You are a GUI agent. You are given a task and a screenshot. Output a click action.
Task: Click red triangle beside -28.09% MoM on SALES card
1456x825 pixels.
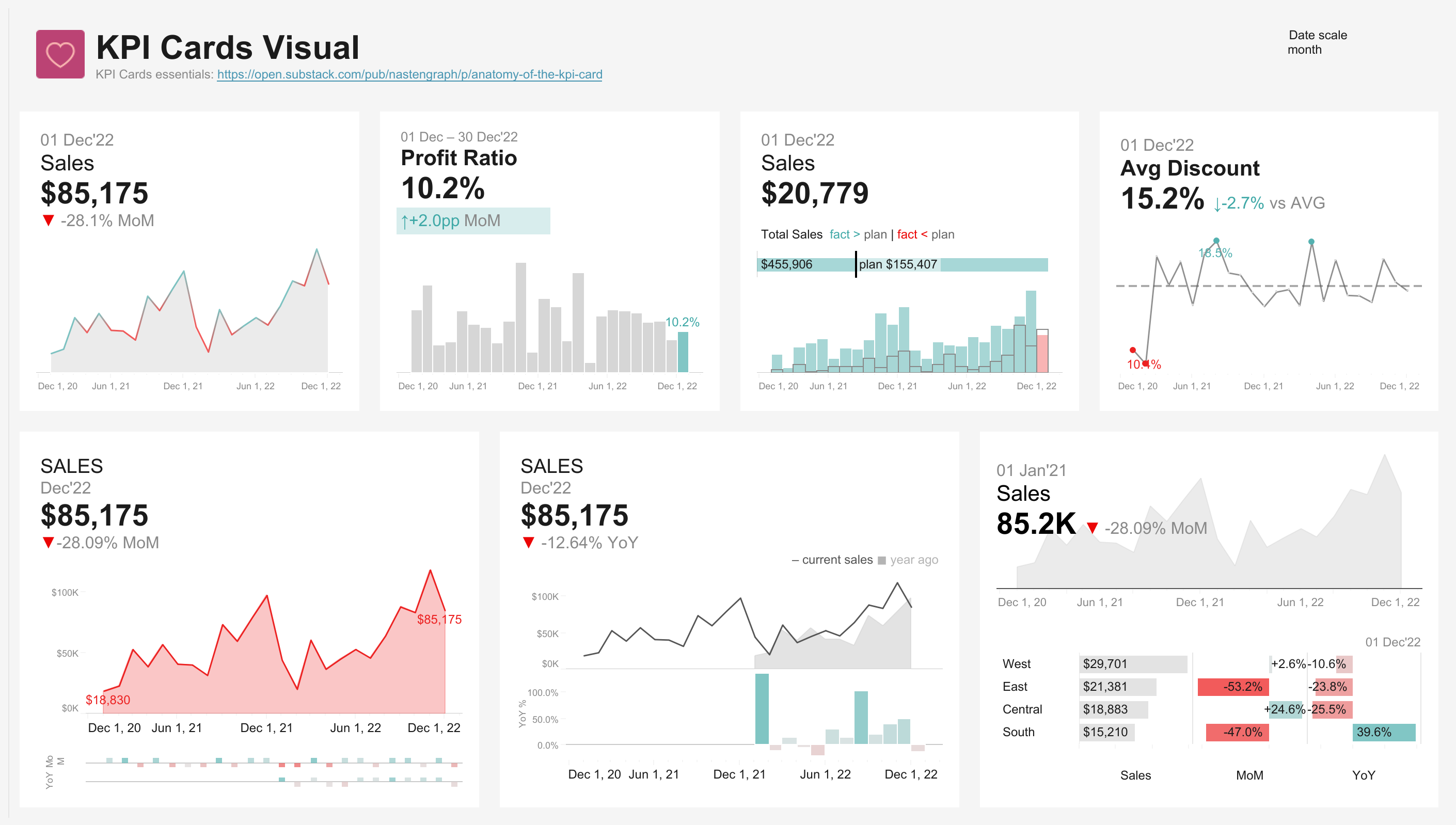(48, 542)
